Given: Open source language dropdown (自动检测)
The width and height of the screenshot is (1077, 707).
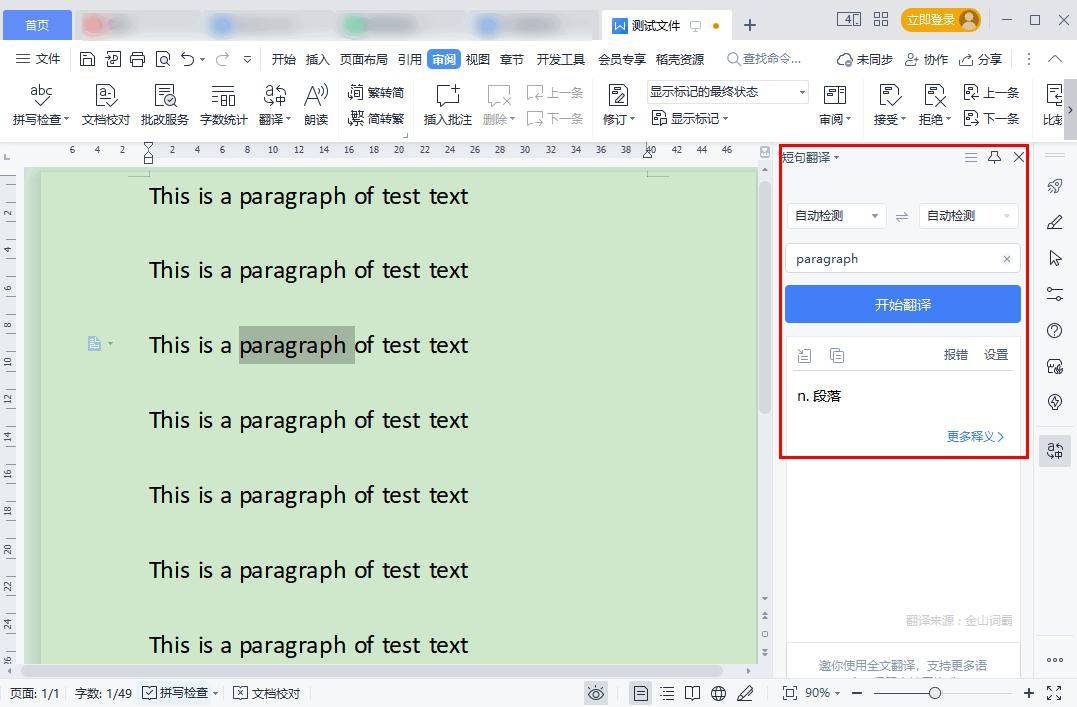Looking at the screenshot, I should [836, 216].
